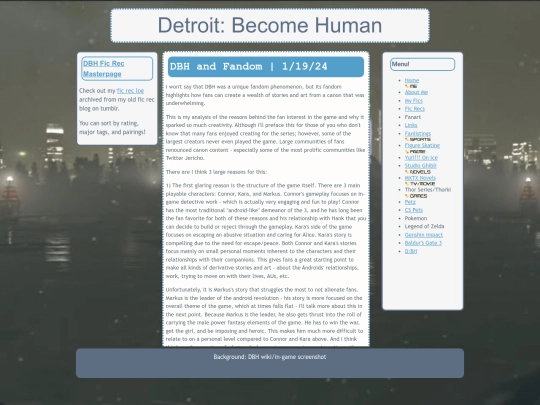The width and height of the screenshot is (540, 405).
Task: Click the paragraph beginning 'This is my analysis'
Action: coord(265,137)
